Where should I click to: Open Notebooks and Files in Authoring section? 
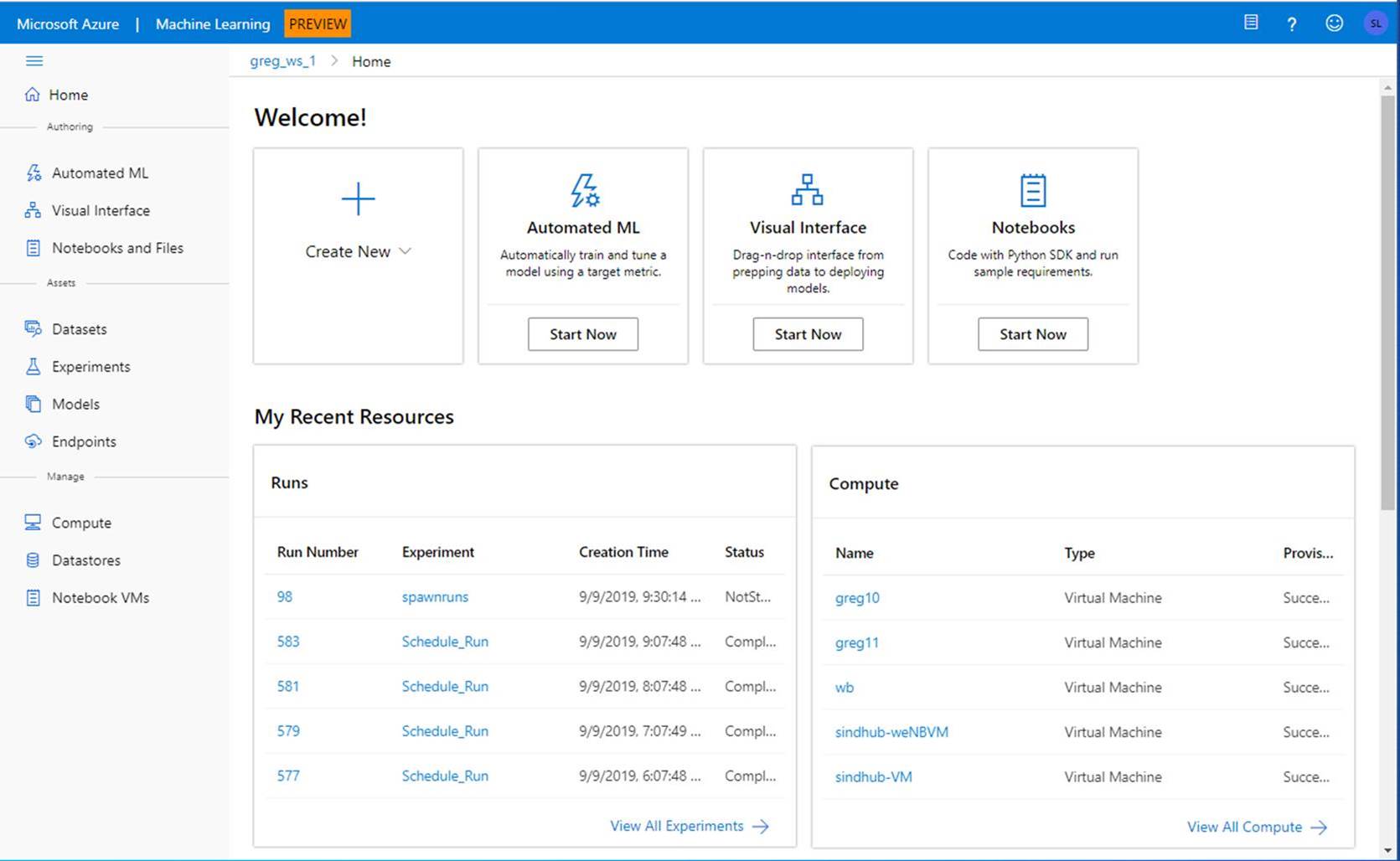(x=117, y=248)
